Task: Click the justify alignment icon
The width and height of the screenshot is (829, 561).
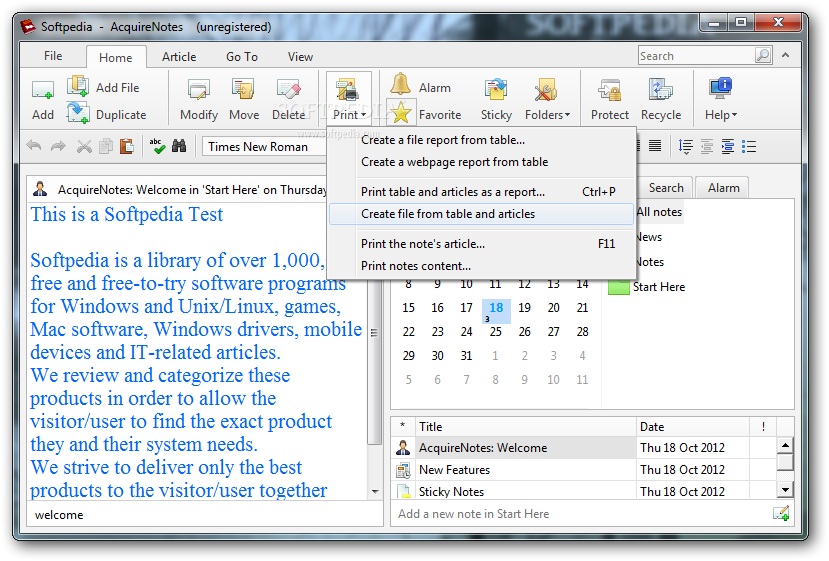Action: click(655, 146)
